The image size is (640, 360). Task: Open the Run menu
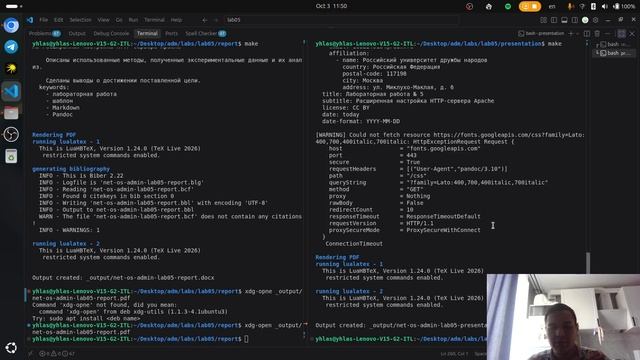(133, 20)
